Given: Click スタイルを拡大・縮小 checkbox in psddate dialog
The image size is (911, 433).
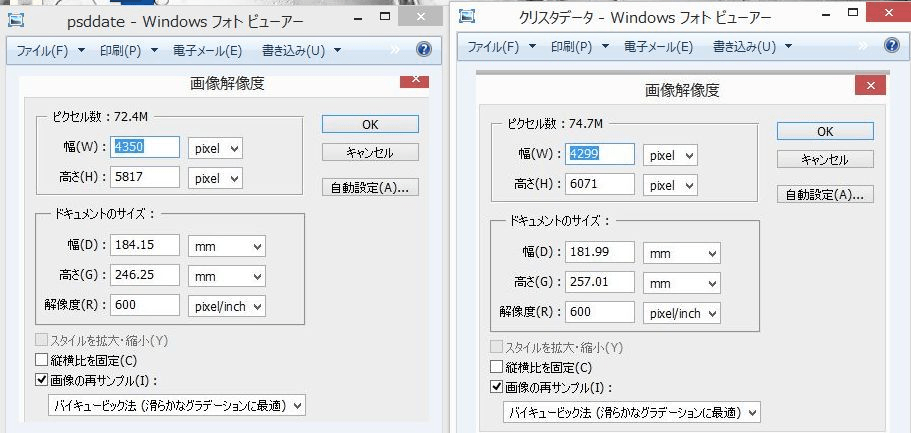Looking at the screenshot, I should 41,341.
